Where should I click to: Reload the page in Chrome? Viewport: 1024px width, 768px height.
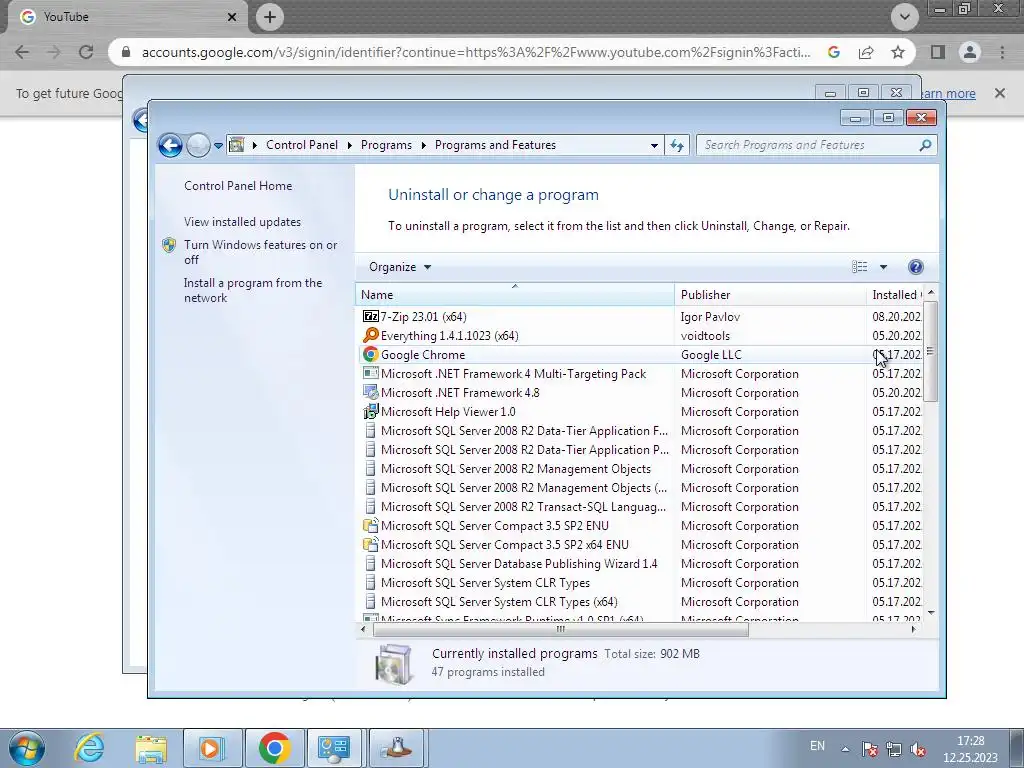click(x=86, y=52)
